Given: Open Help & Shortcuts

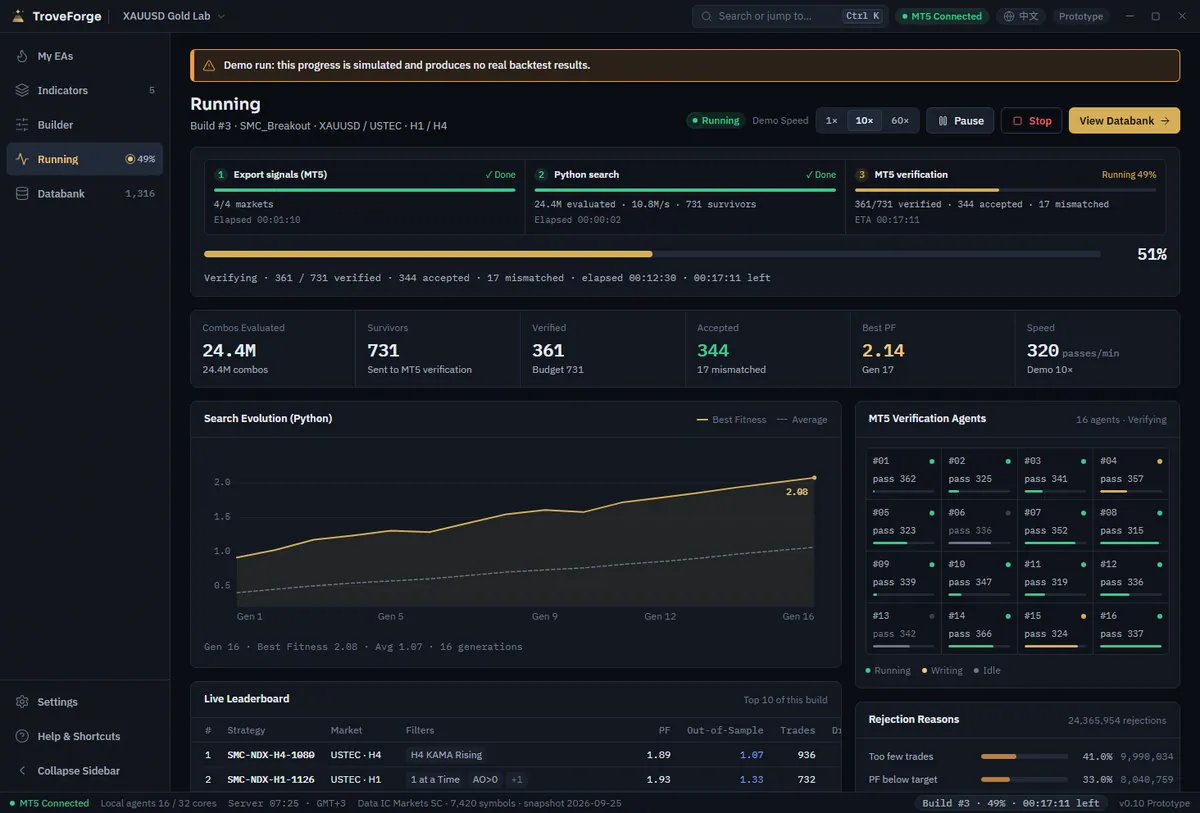Looking at the screenshot, I should point(85,736).
